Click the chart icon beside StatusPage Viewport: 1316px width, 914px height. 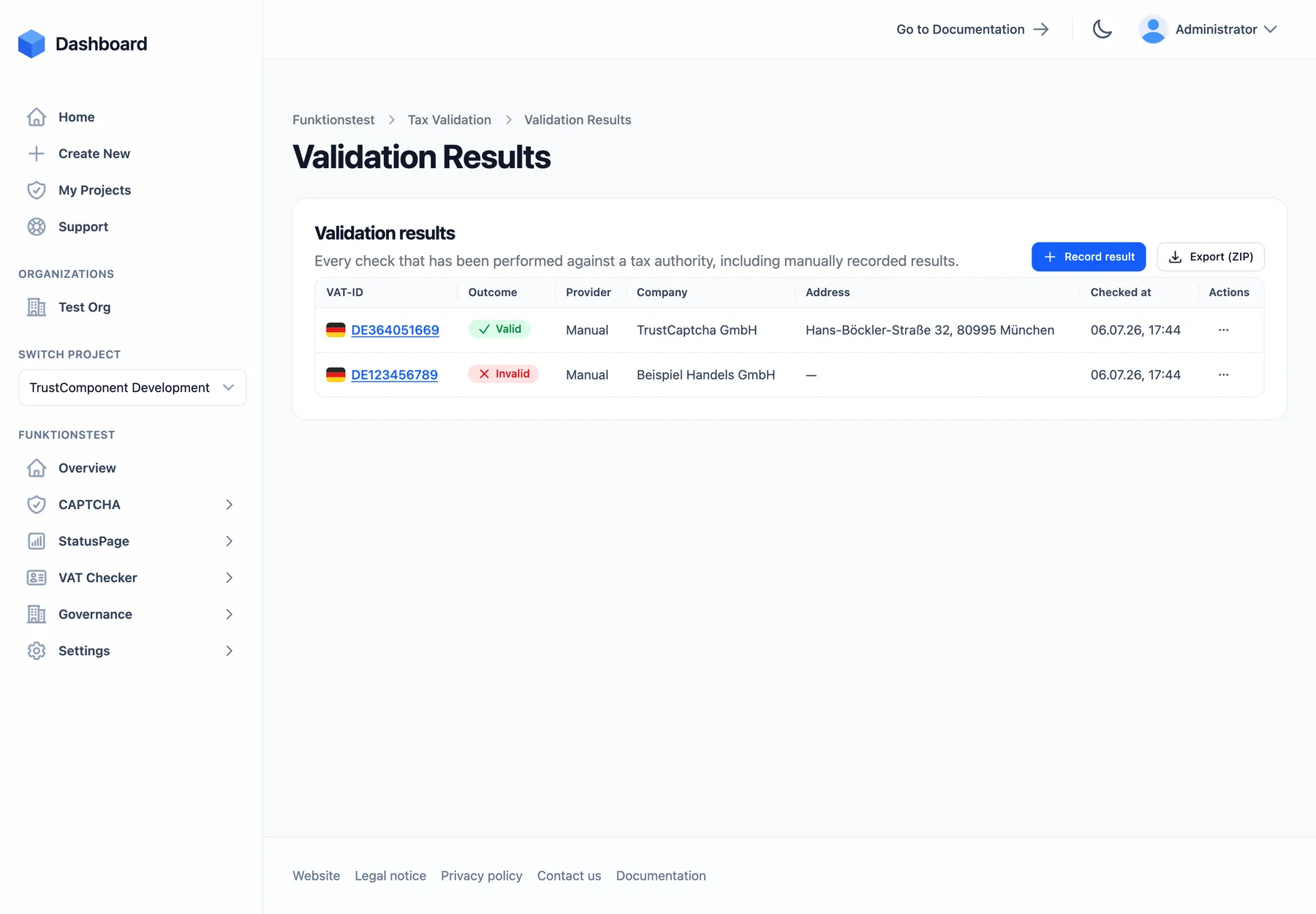(37, 541)
